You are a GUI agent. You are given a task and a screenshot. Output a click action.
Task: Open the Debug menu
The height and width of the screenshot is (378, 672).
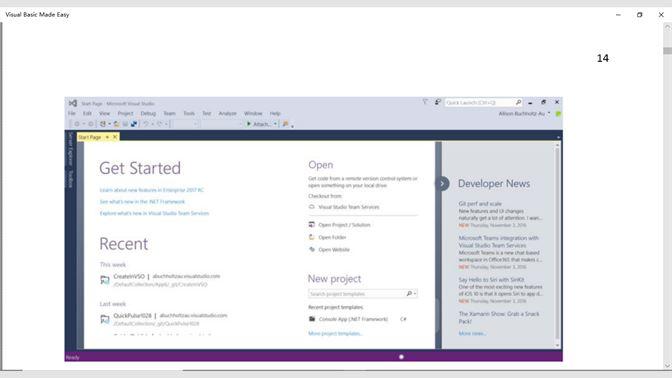pos(148,113)
